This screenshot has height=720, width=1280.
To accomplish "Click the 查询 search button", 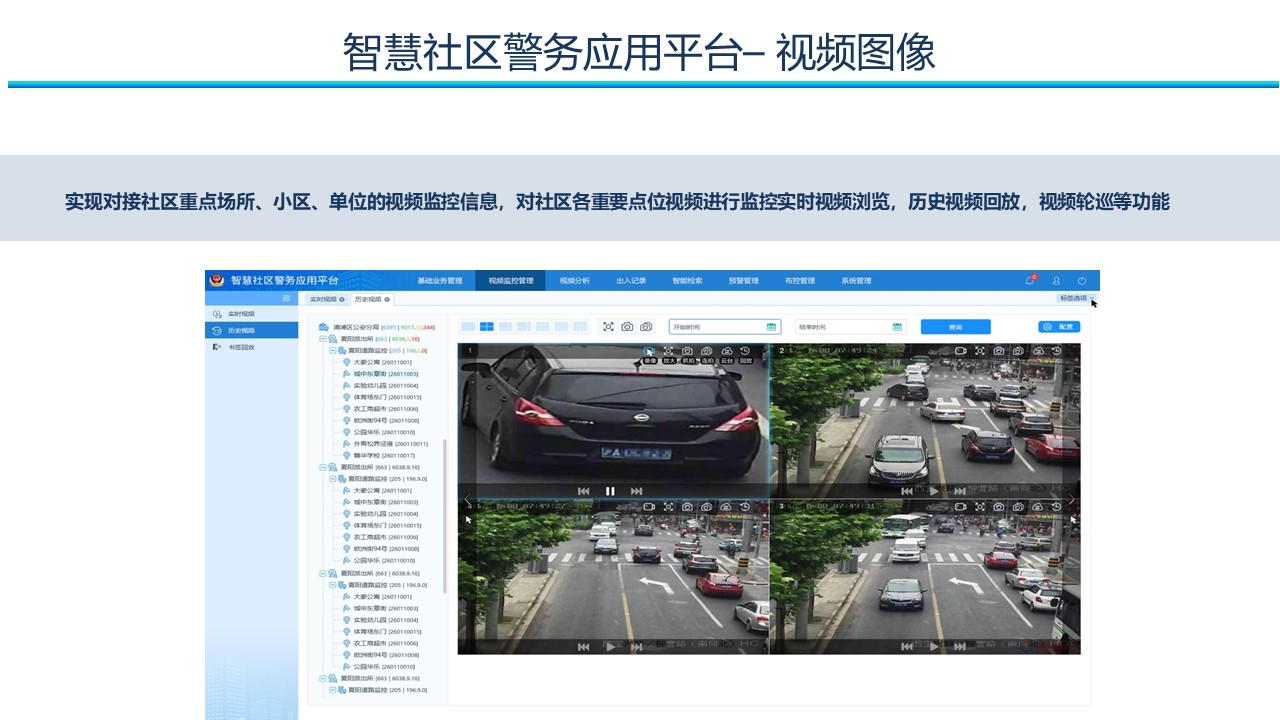I will pyautogui.click(x=955, y=327).
